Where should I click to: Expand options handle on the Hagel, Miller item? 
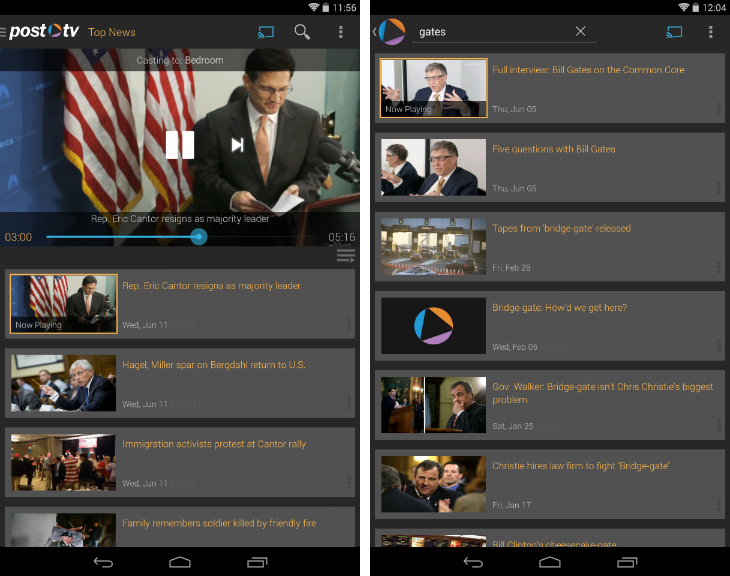pos(349,403)
